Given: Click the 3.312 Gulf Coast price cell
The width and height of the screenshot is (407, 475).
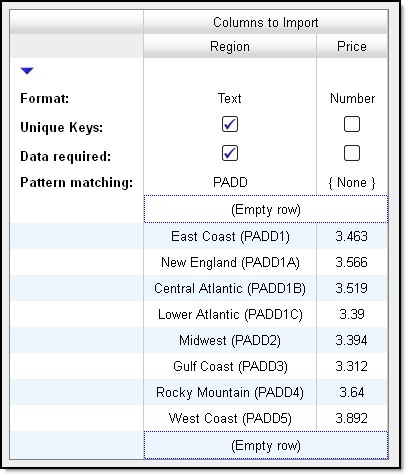Looking at the screenshot, I should [x=352, y=366].
